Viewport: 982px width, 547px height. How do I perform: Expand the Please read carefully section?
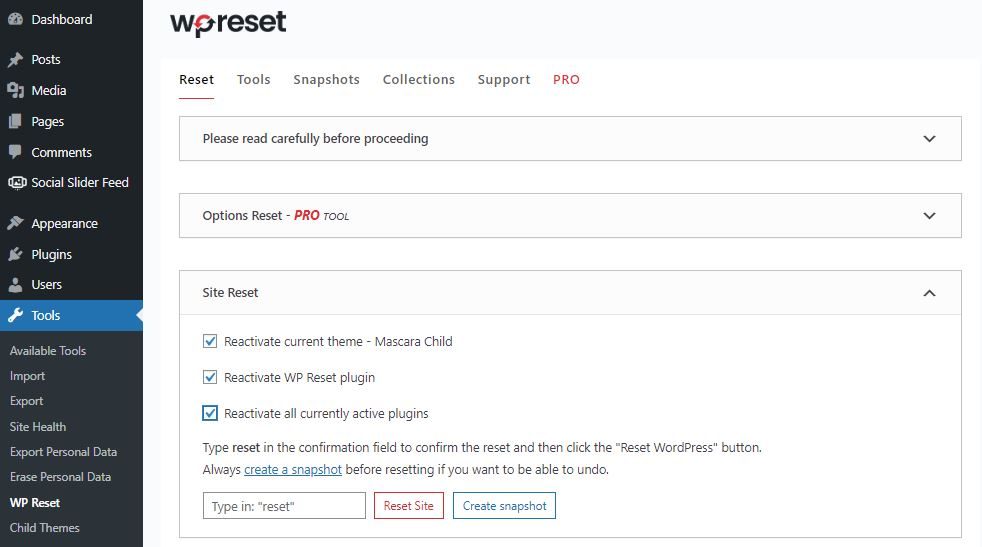[929, 139]
